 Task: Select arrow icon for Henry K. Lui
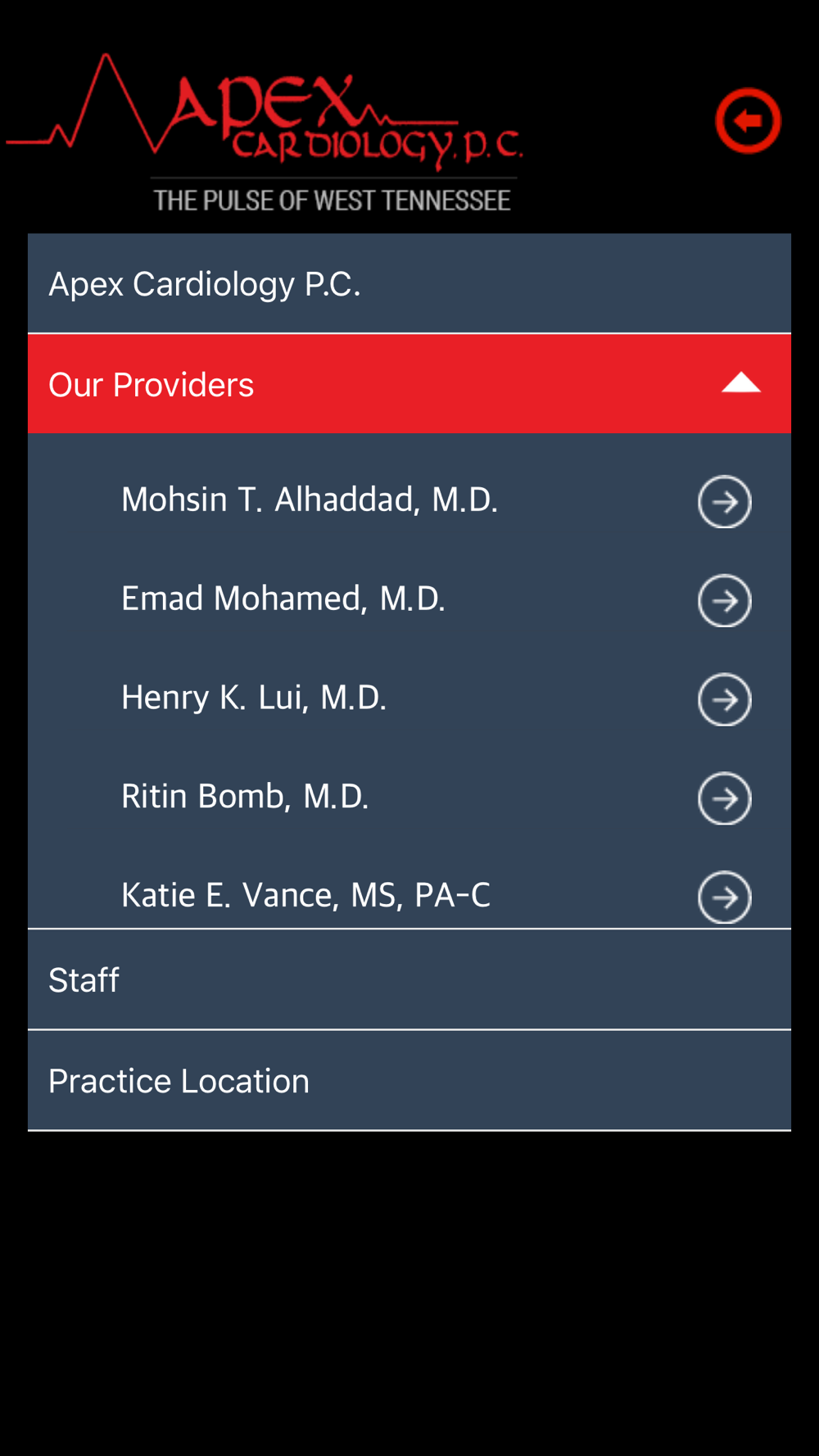click(x=724, y=700)
